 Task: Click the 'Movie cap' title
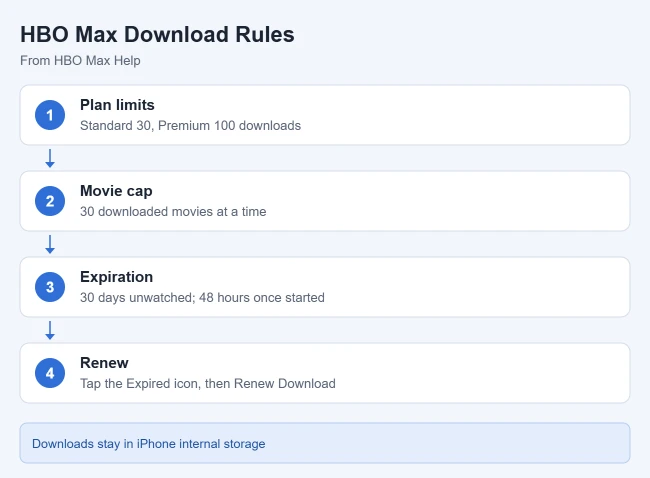(x=116, y=191)
